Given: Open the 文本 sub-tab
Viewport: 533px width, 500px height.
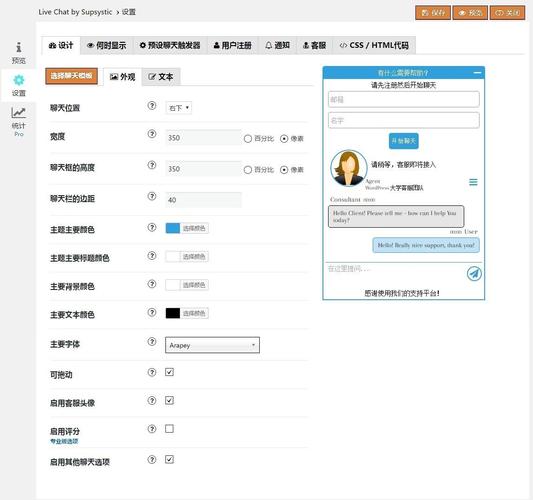Looking at the screenshot, I should (x=161, y=77).
